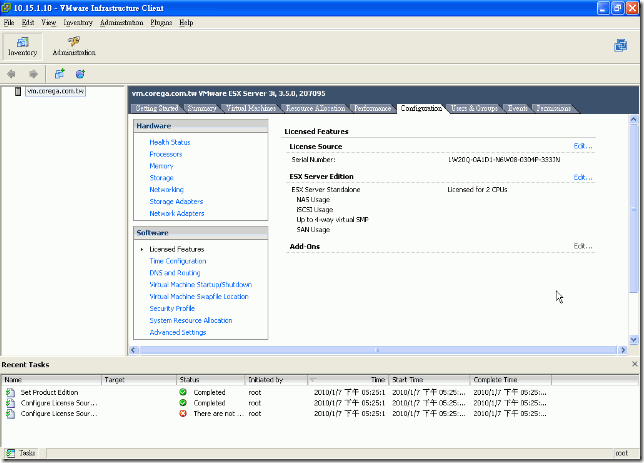This screenshot has height=463, width=644.
Task: Click the forward navigation arrow
Action: (x=33, y=74)
